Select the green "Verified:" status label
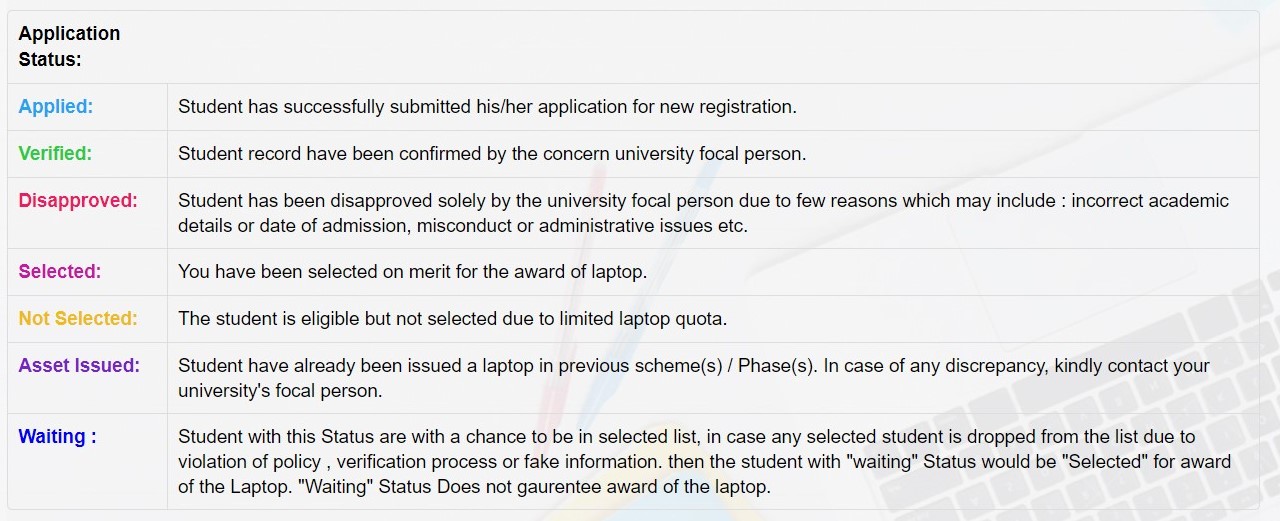 [55, 154]
